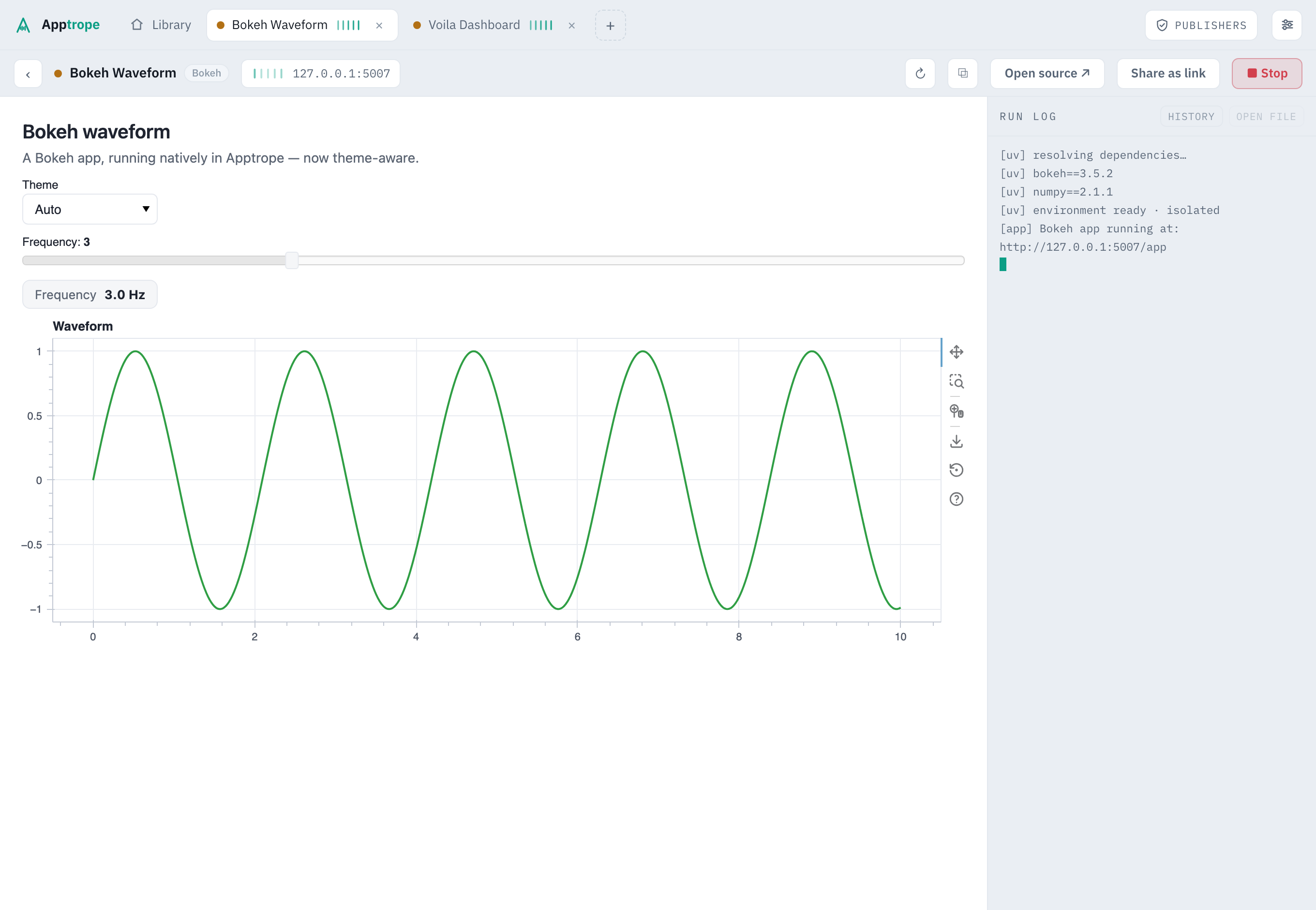The height and width of the screenshot is (910, 1316).
Task: Select the Pan tool in the plot toolbar
Action: point(956,352)
